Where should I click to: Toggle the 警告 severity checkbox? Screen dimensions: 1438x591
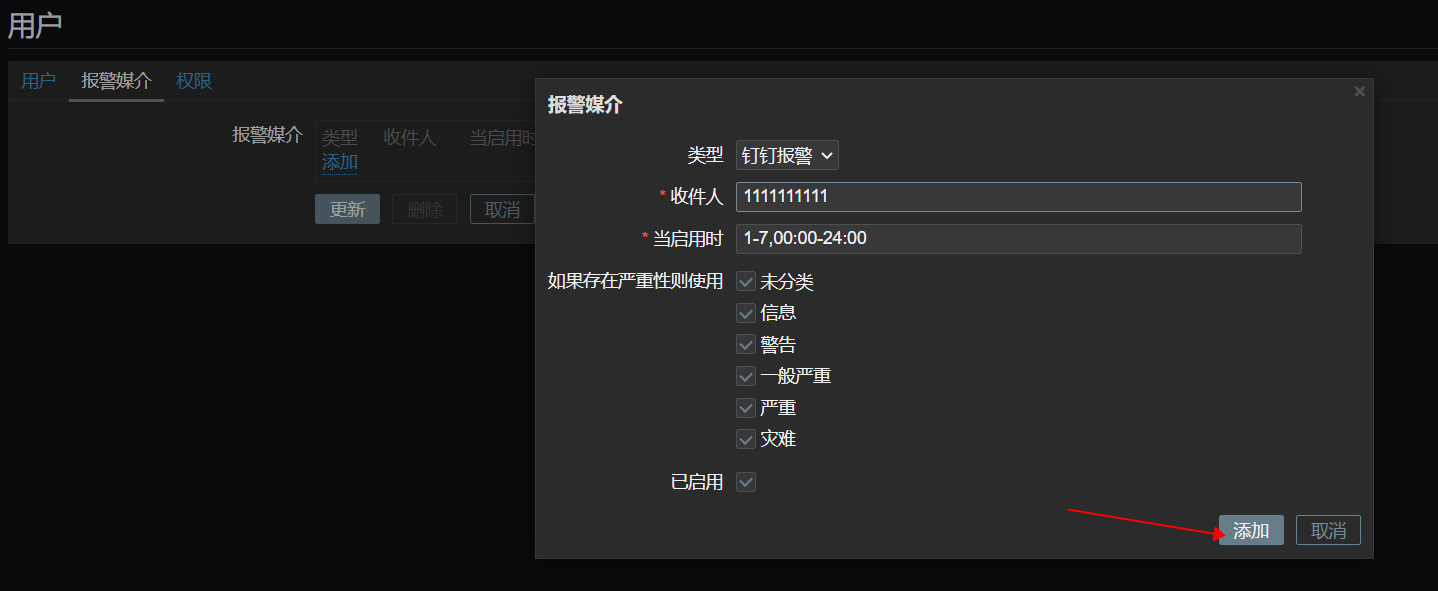coord(746,345)
